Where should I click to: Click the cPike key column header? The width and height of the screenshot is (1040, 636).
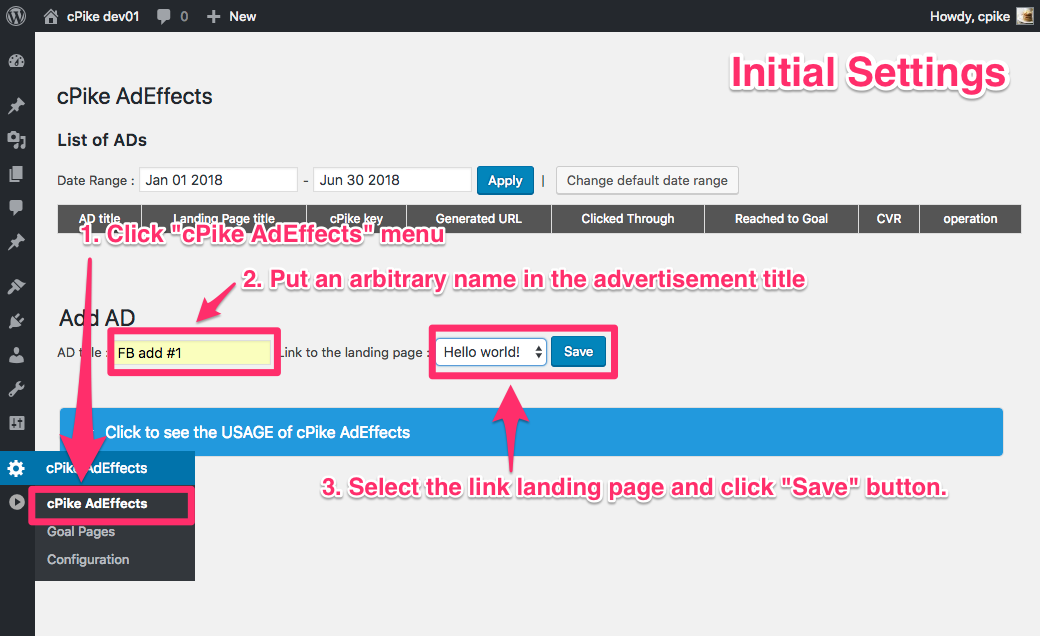356,219
